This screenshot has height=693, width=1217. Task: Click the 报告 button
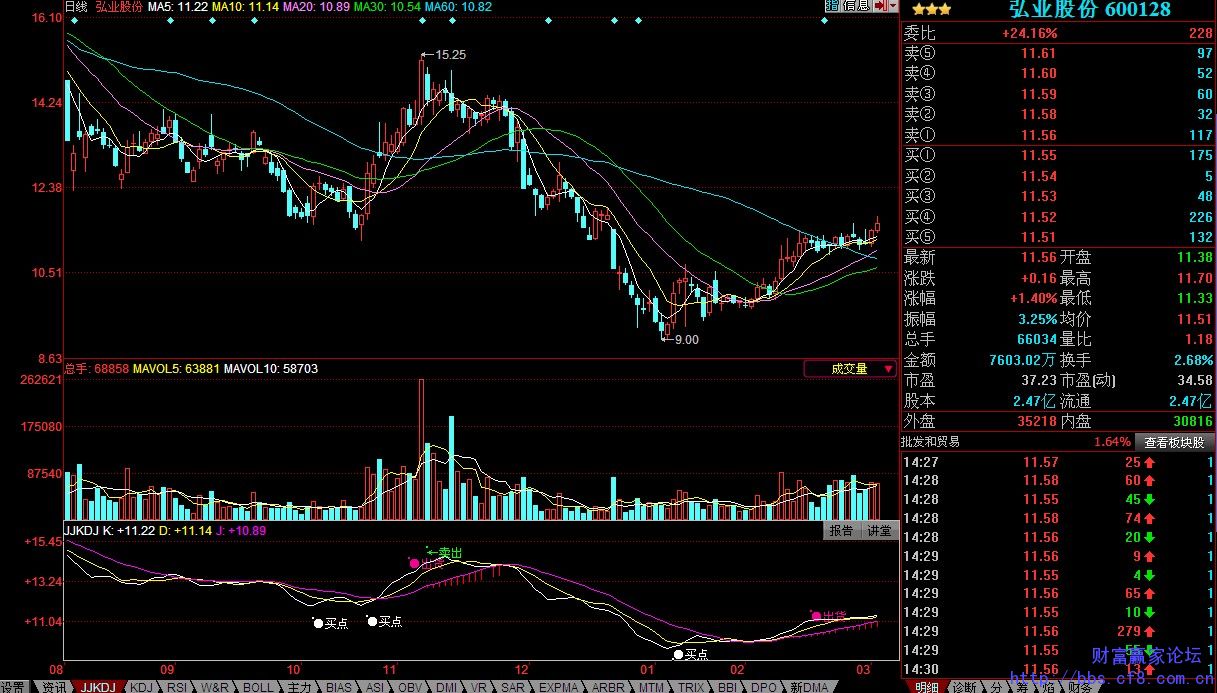pyautogui.click(x=842, y=530)
